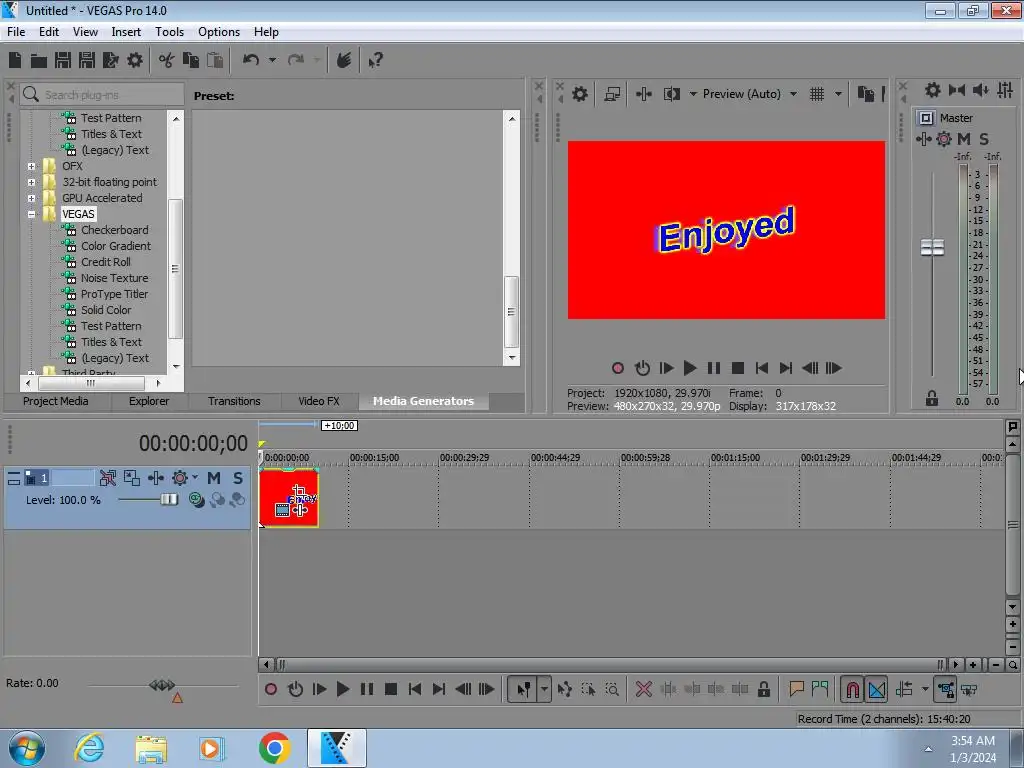Image resolution: width=1024 pixels, height=768 pixels.
Task: Pause playback in the timeline transport
Action: click(x=367, y=689)
